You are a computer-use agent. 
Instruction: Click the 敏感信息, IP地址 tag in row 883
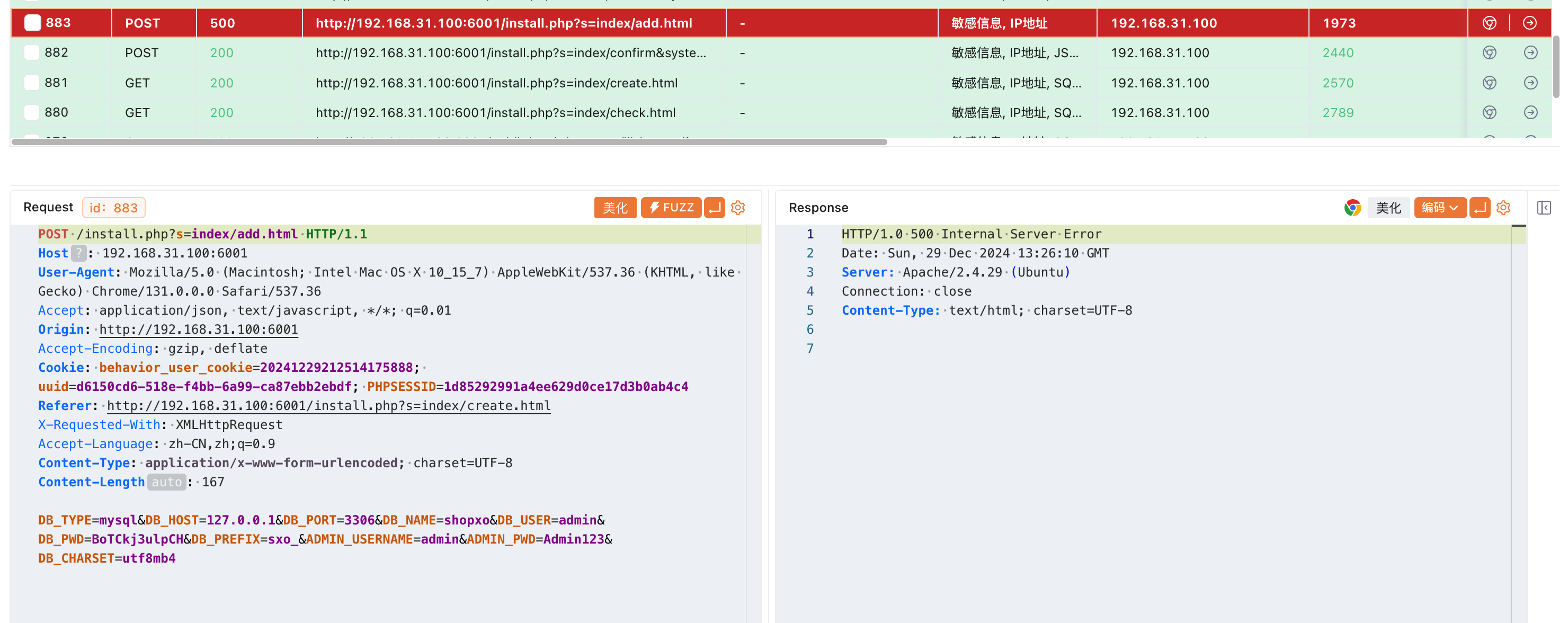coord(999,23)
